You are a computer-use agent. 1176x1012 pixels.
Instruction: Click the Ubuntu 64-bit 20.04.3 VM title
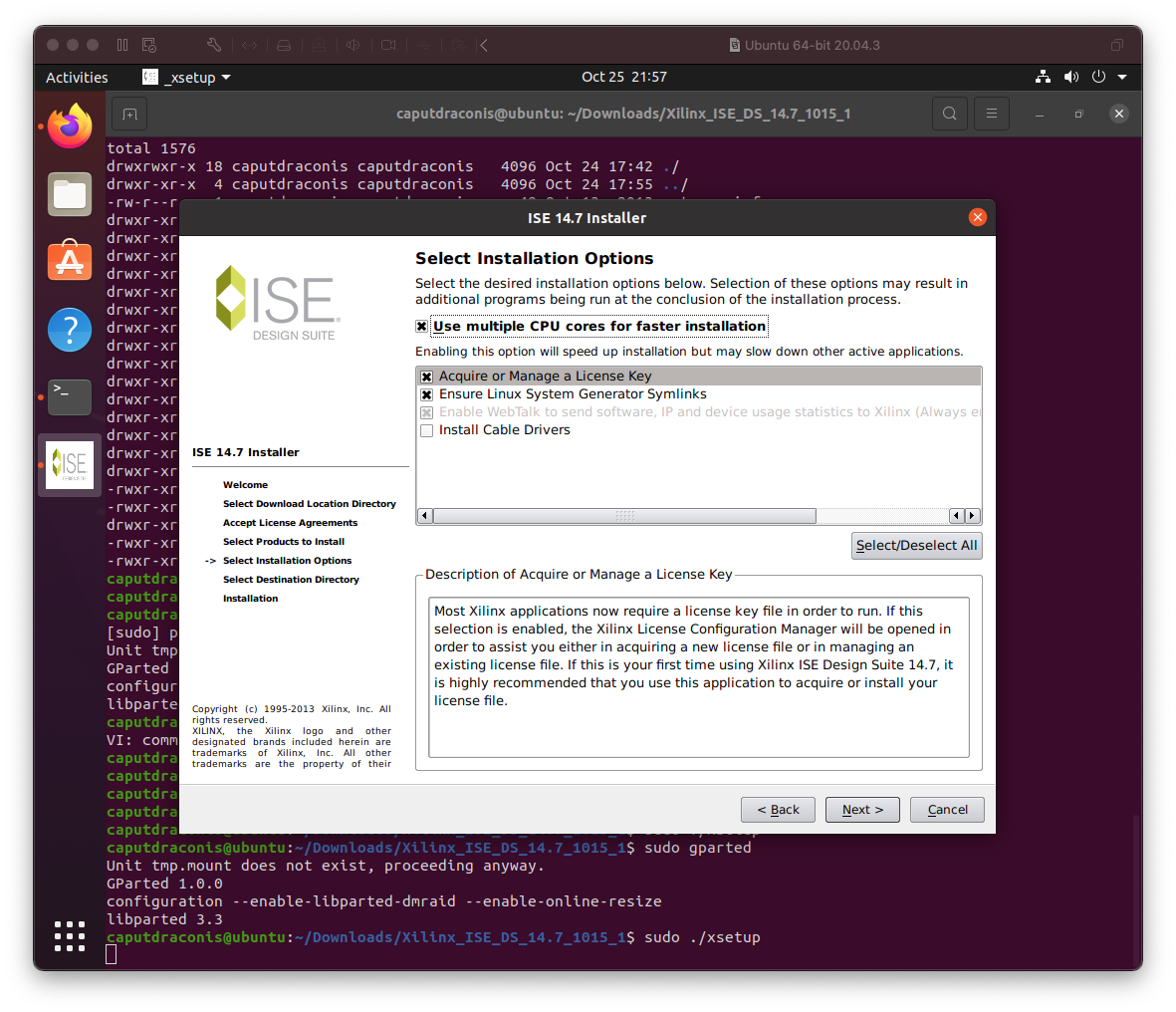tap(805, 45)
